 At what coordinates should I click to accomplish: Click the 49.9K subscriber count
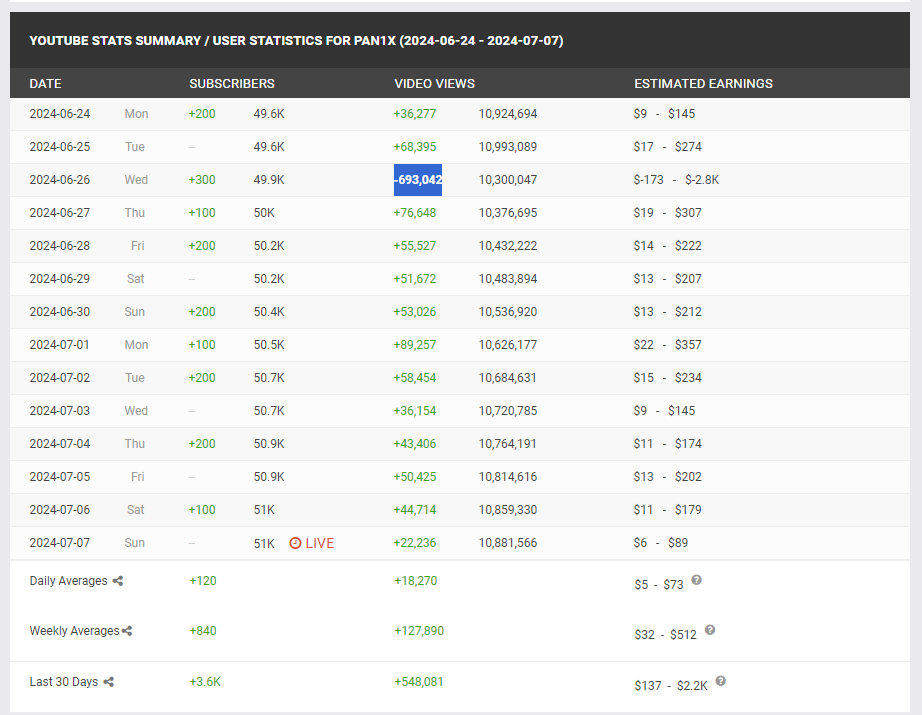coord(269,180)
